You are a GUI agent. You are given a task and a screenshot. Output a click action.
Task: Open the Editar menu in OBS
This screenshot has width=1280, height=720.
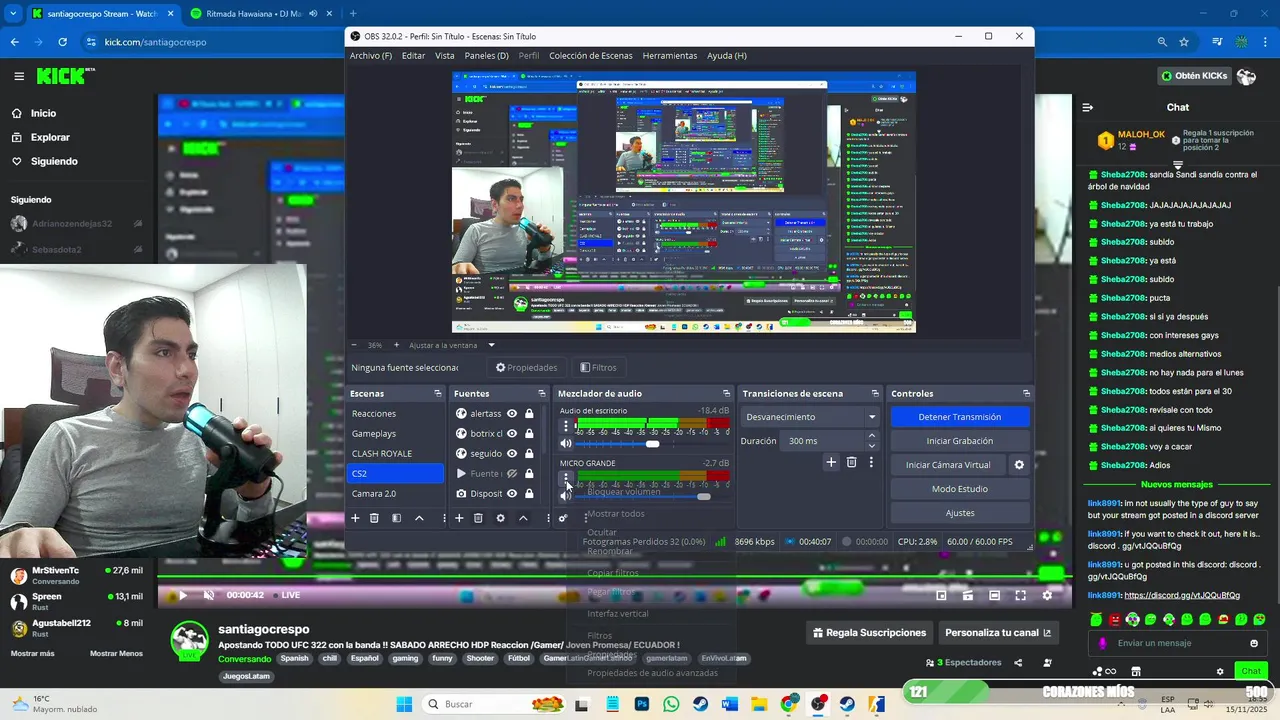413,55
